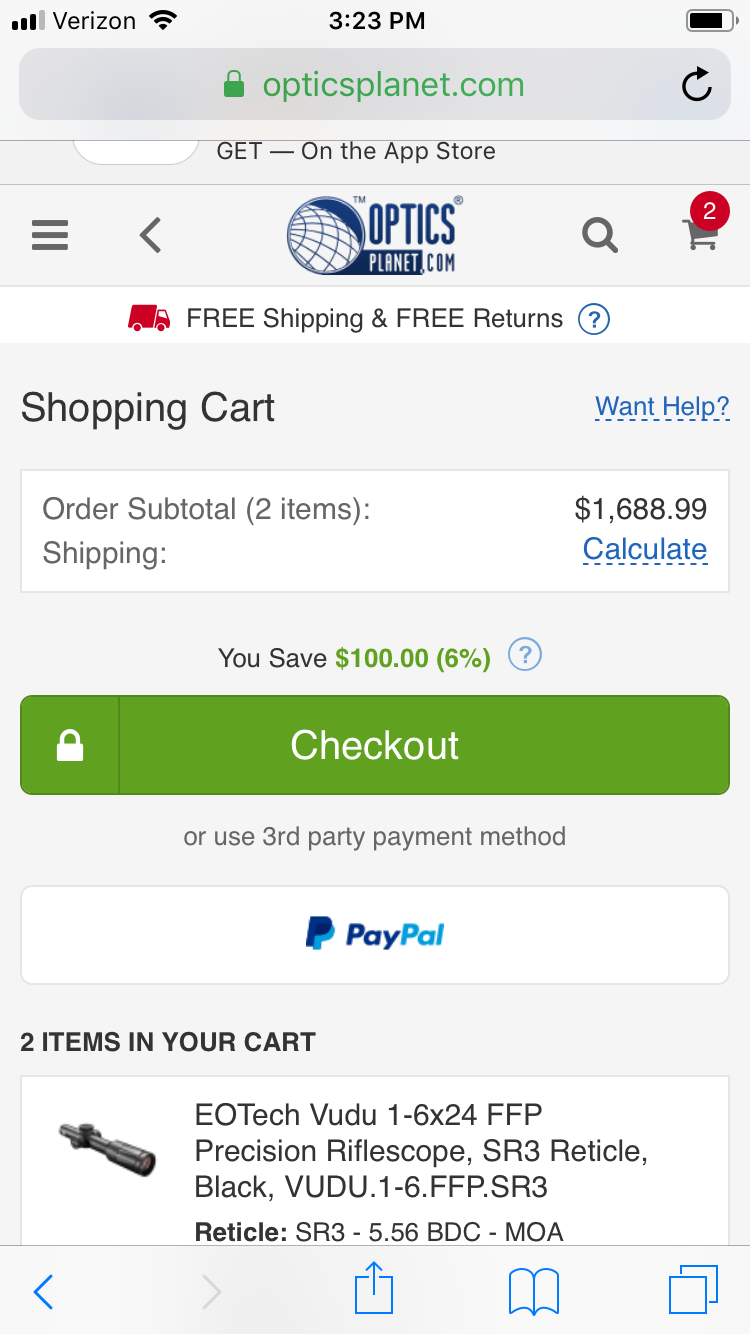The image size is (750, 1334).
Task: Tap the site header back chevron
Action: (x=150, y=236)
